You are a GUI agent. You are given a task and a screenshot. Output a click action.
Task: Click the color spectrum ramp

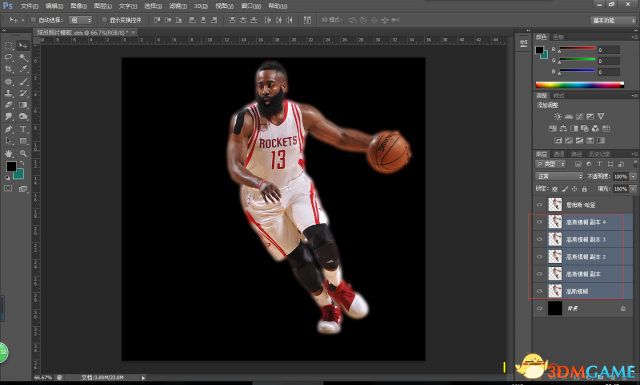580,85
